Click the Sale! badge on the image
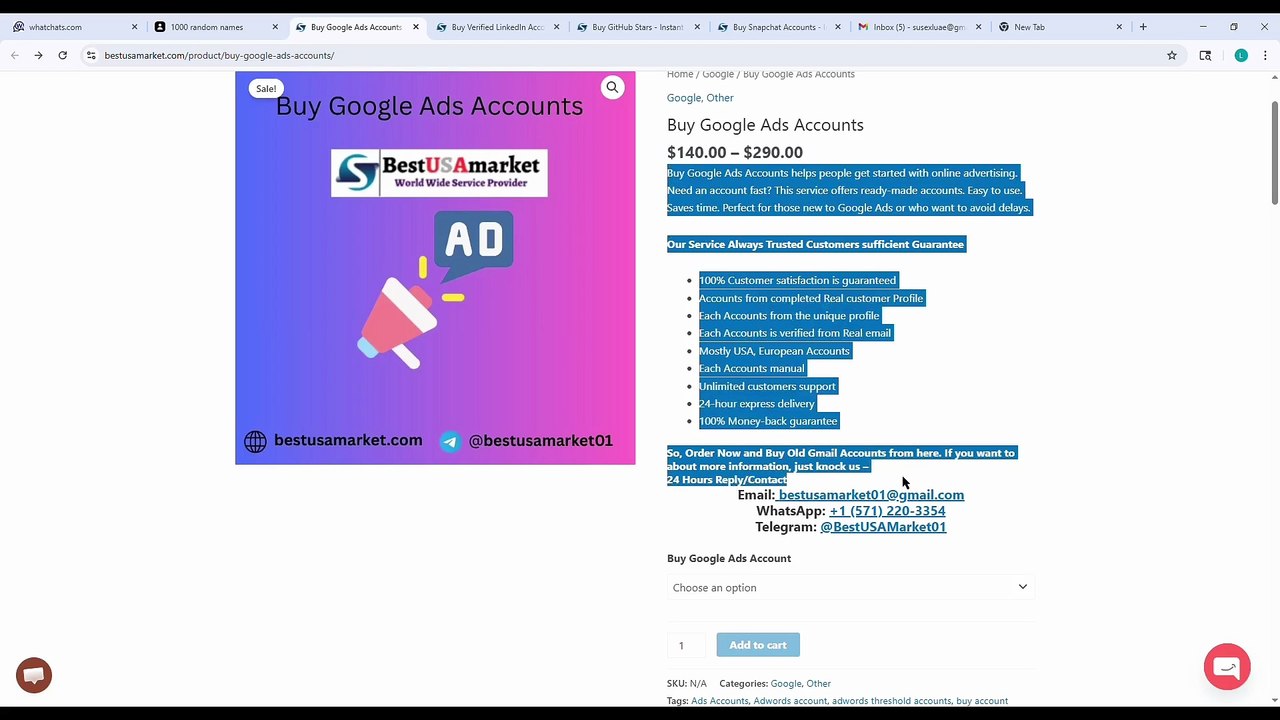 [x=266, y=88]
